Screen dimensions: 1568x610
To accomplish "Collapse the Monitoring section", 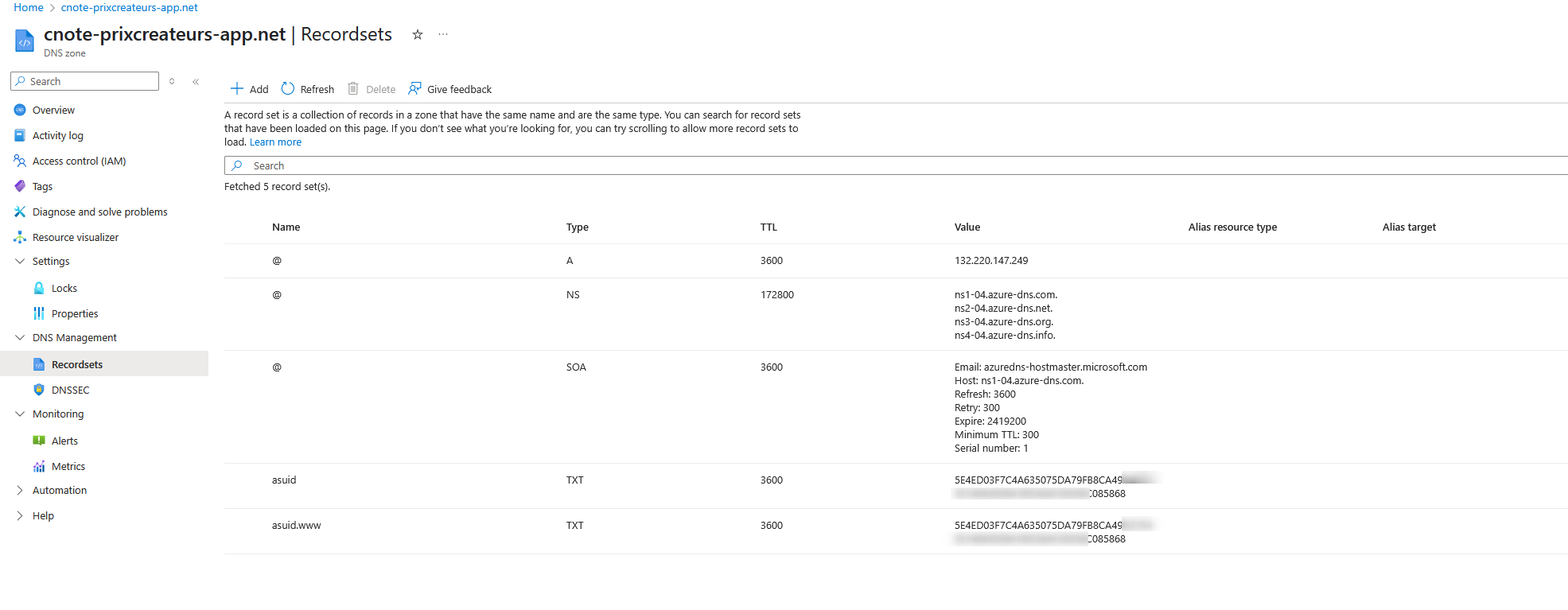I will tap(20, 414).
